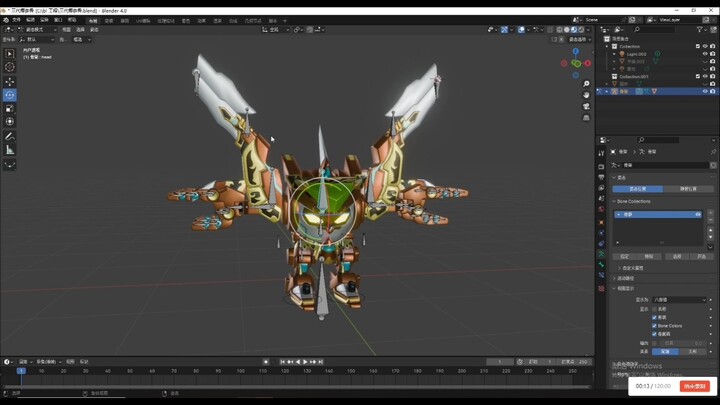Screen dimensions: 720x405
Task: Select the Measure ruler tool
Action: click(10, 150)
